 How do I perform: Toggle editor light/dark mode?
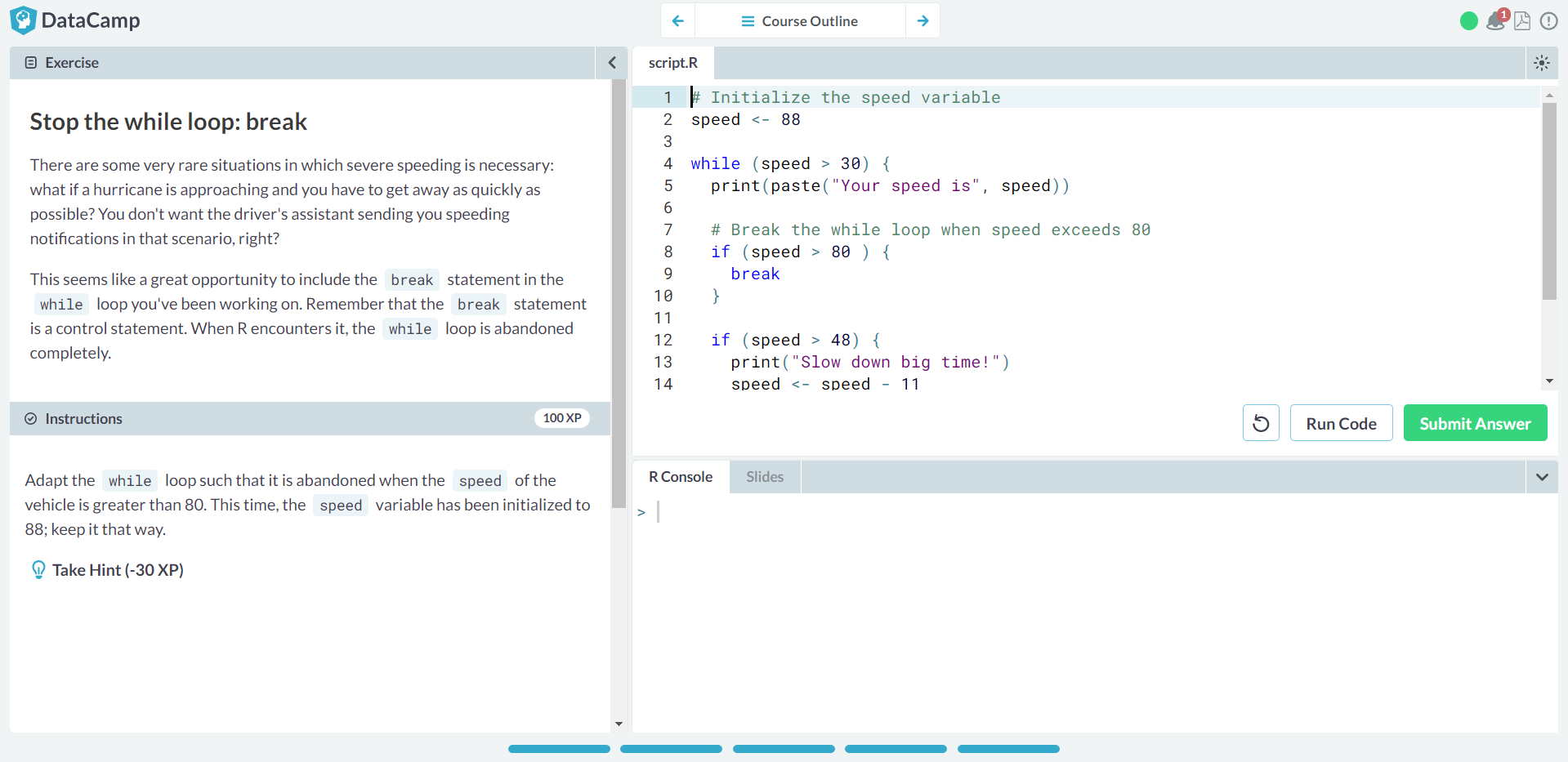click(x=1542, y=63)
